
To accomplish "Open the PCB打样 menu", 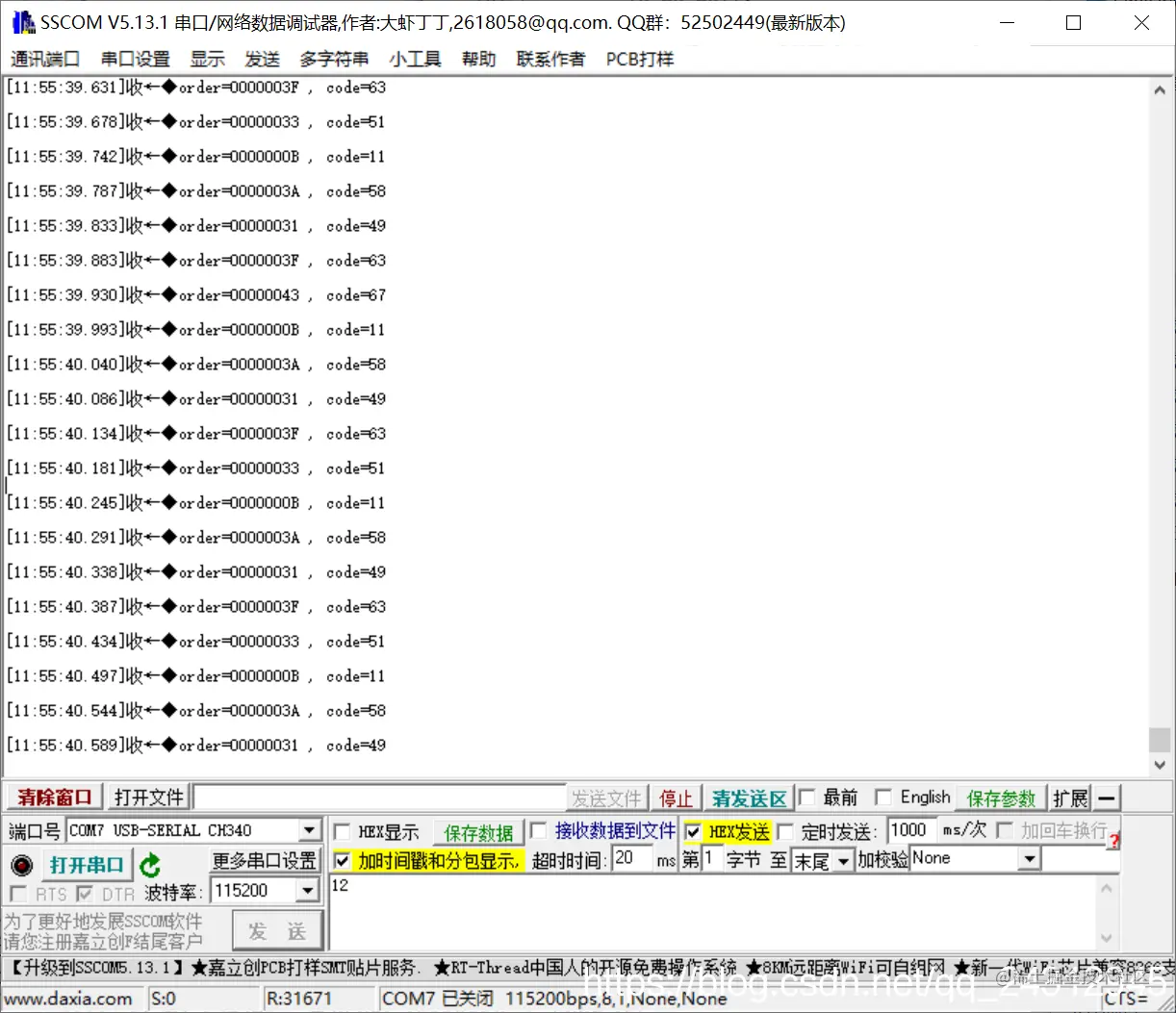I will tap(640, 59).
